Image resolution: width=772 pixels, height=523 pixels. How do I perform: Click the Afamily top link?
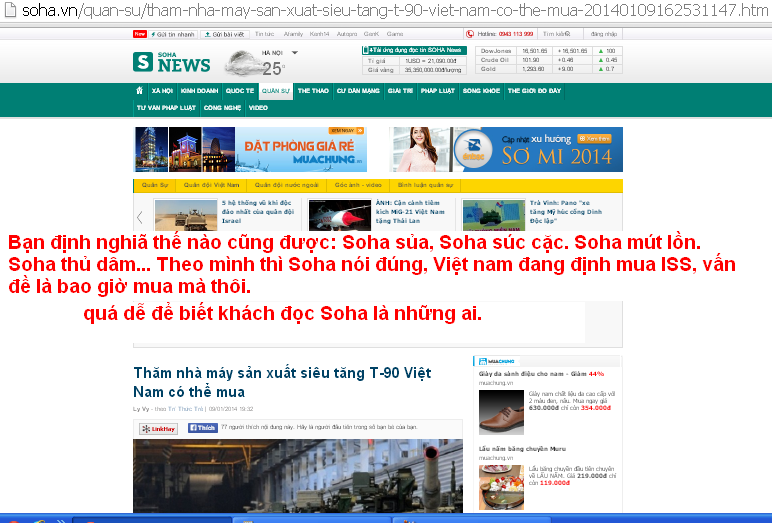coord(293,34)
